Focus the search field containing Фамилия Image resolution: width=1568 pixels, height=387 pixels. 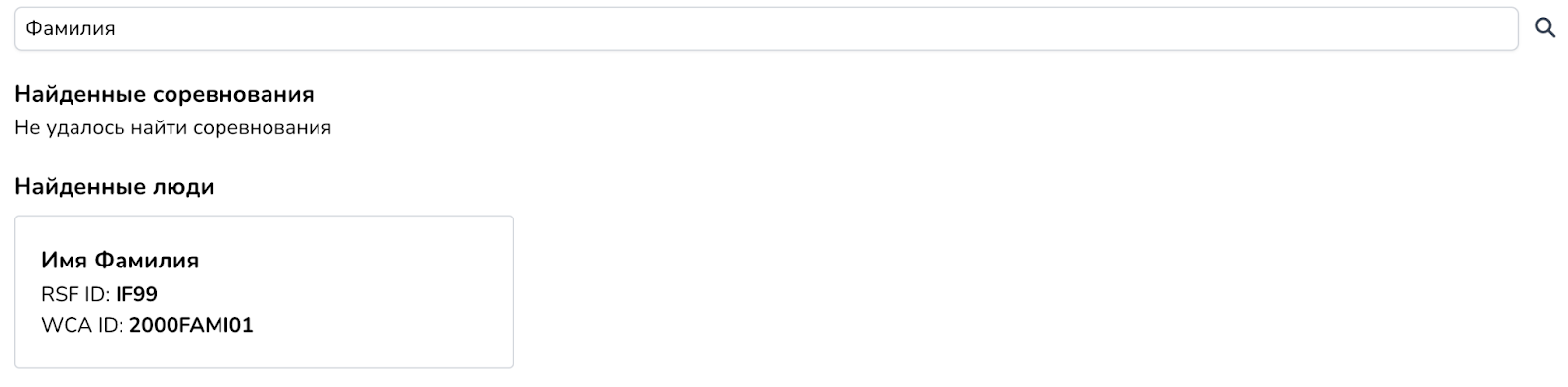coord(766,28)
